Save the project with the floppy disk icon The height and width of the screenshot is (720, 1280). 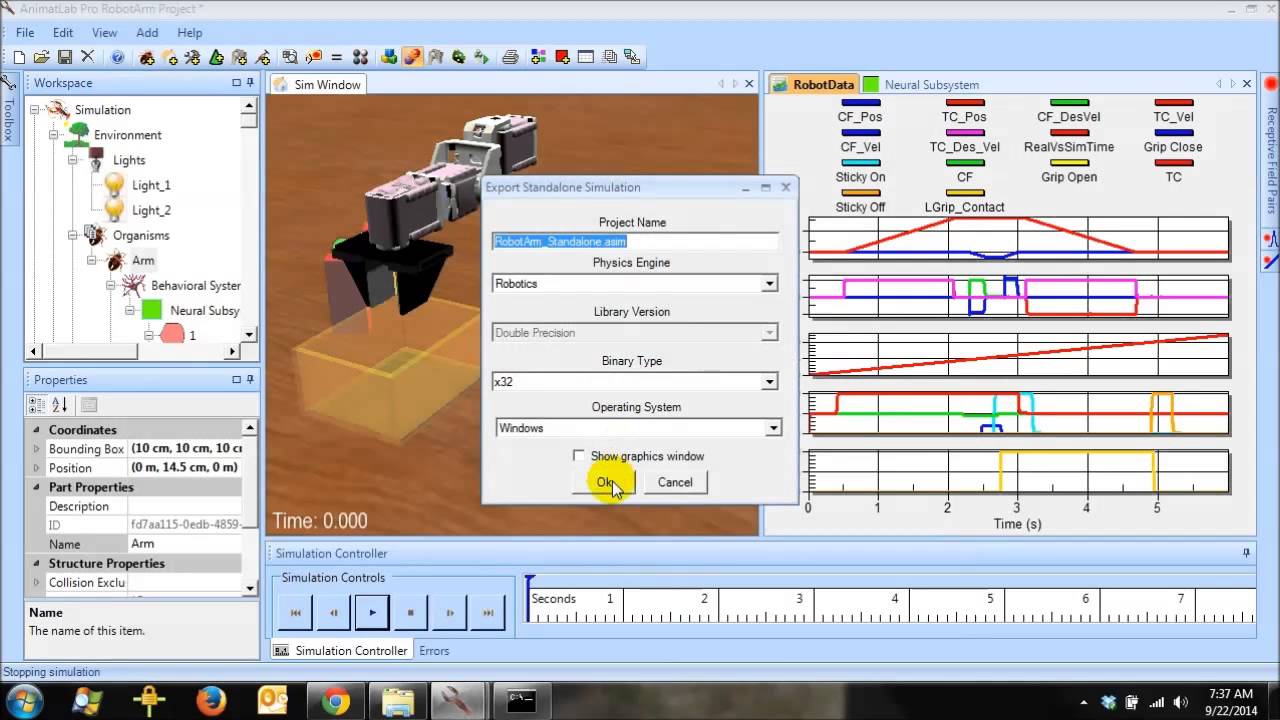coord(65,58)
